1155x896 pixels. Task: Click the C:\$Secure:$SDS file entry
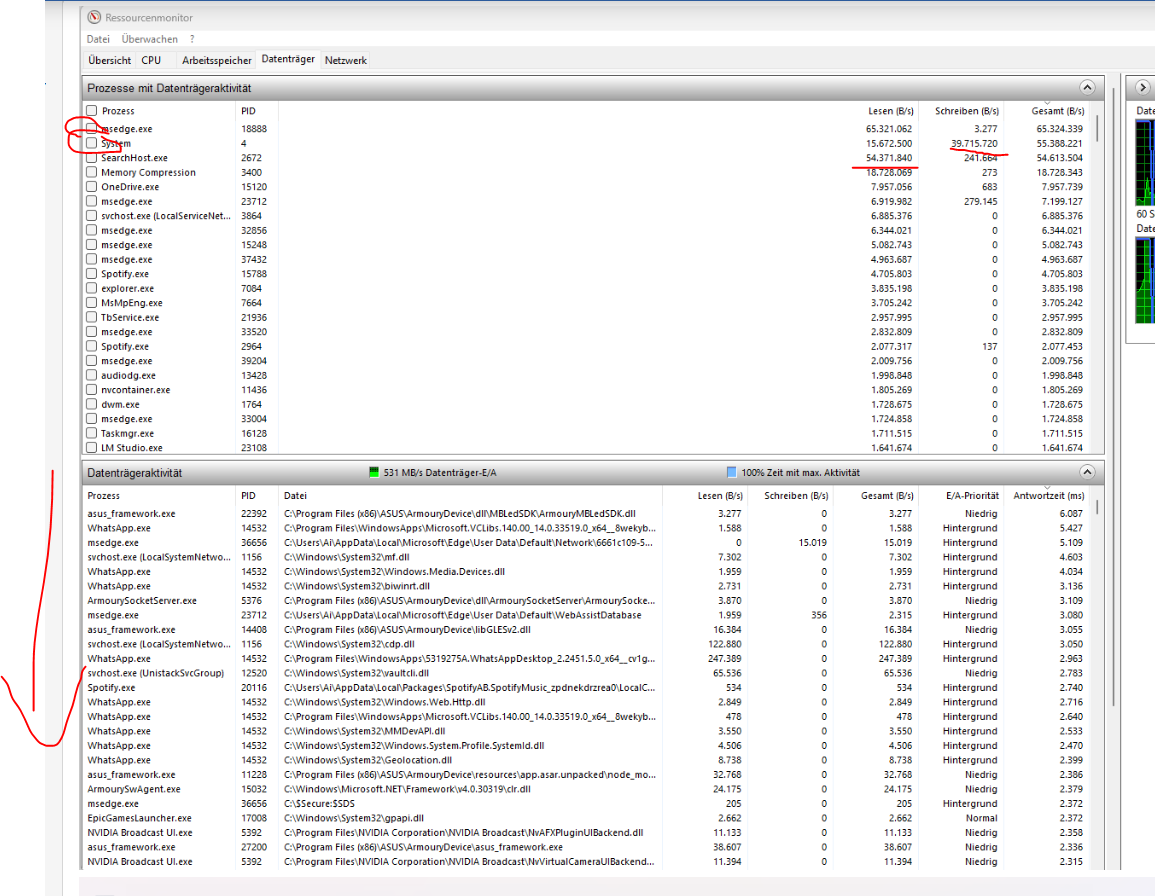[x=320, y=803]
